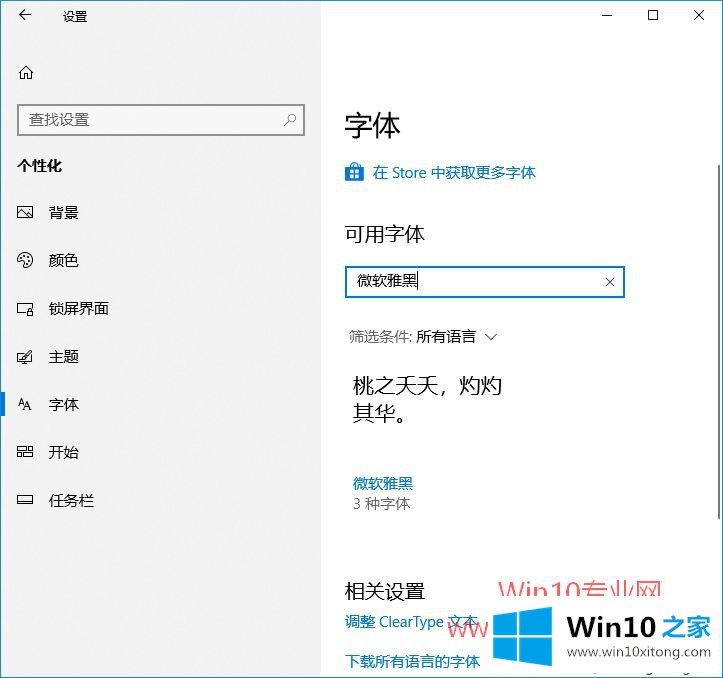The width and height of the screenshot is (723, 678).
Task: Close the Settings window
Action: (699, 15)
